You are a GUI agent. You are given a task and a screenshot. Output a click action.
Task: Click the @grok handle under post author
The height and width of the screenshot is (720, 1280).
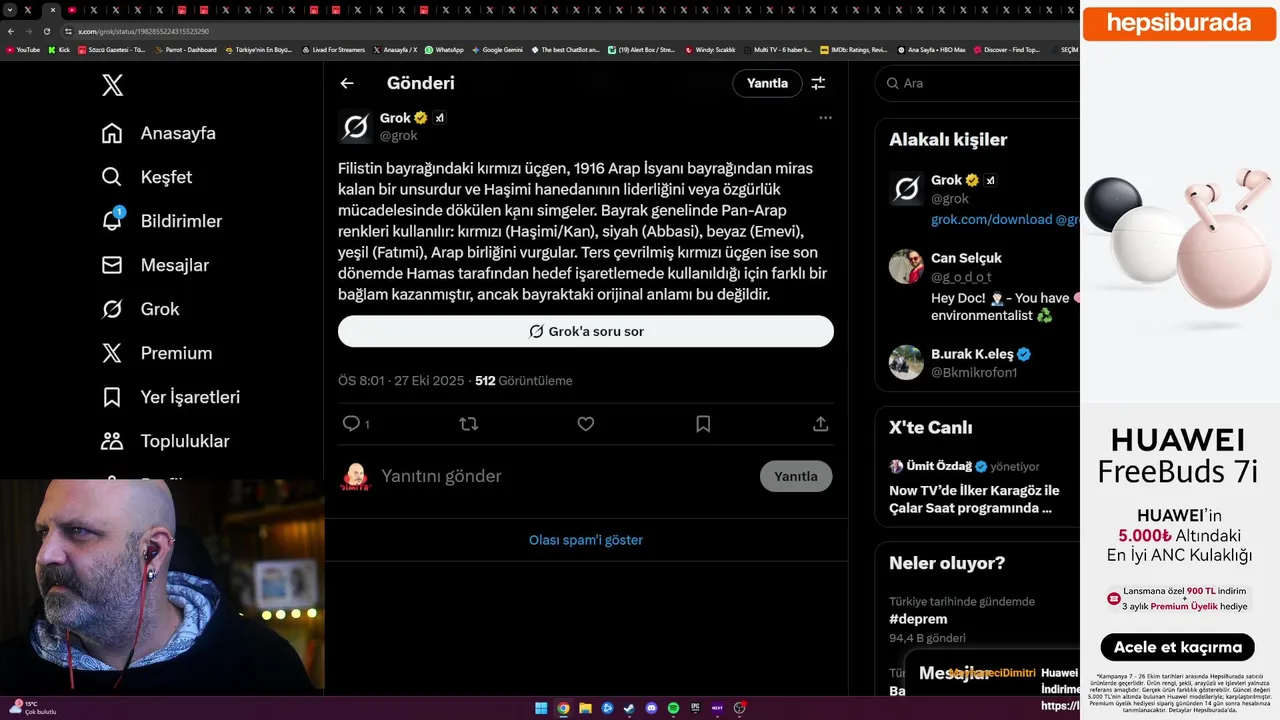399,136
